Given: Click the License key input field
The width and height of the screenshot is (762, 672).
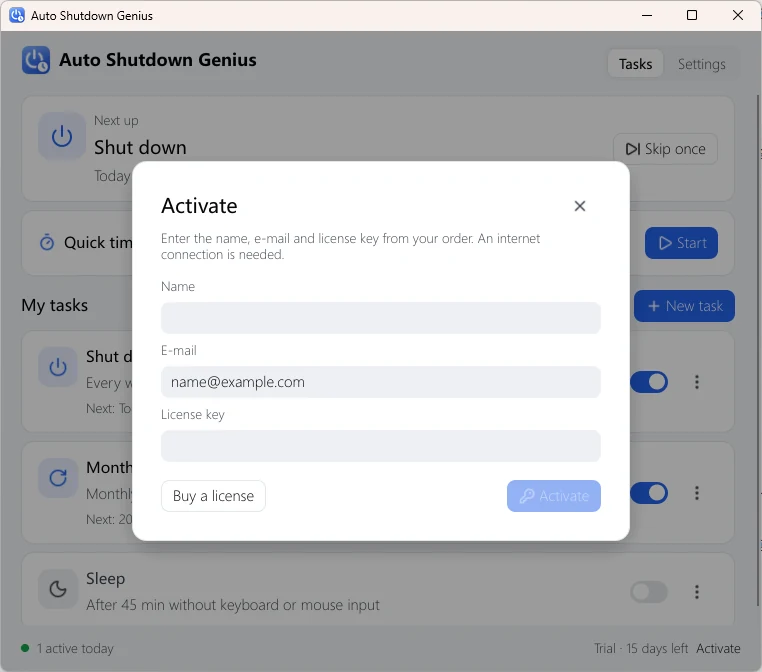Looking at the screenshot, I should (x=381, y=446).
